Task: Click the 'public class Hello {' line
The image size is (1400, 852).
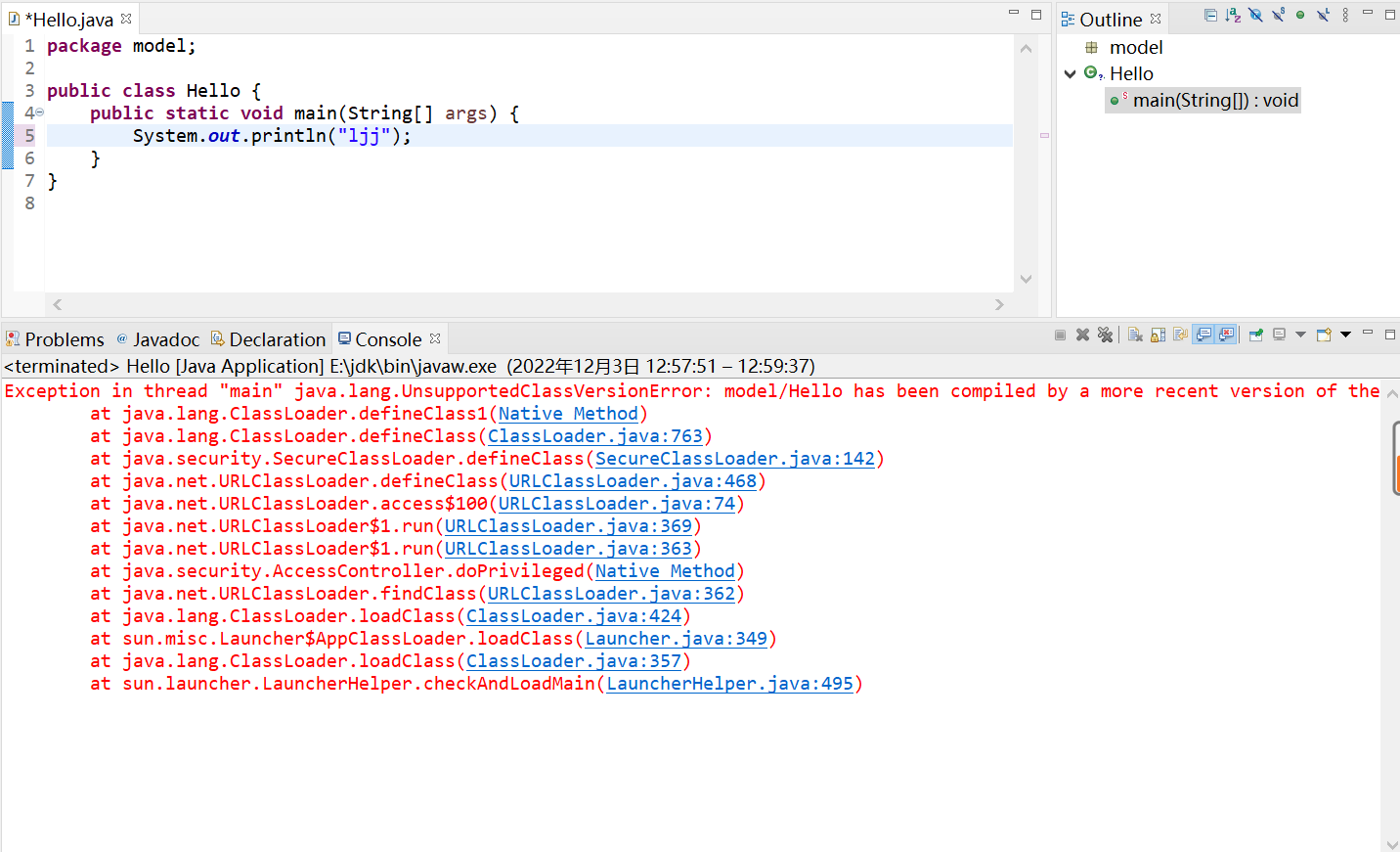Action: click(153, 91)
